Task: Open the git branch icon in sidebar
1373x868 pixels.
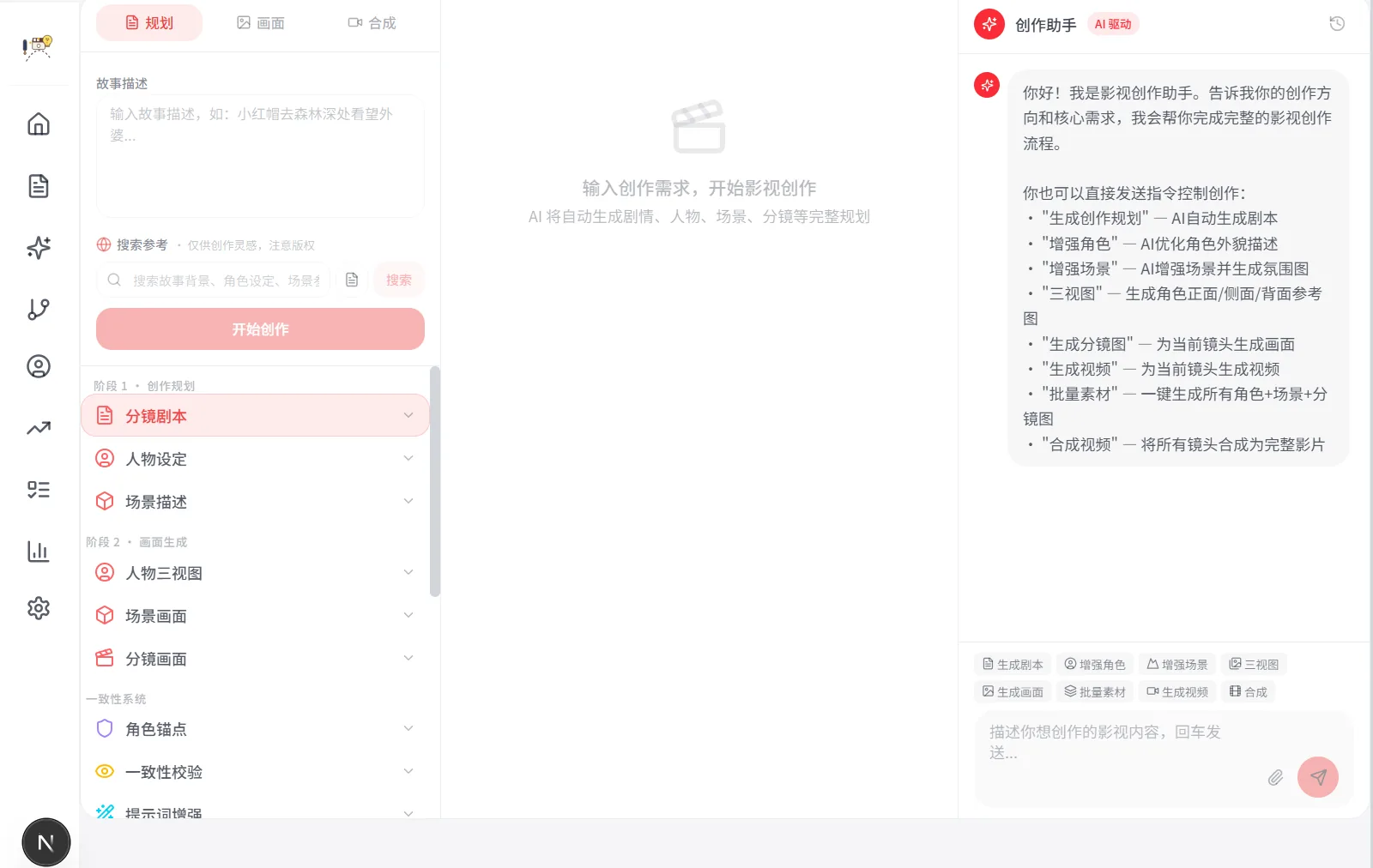Action: 39,309
